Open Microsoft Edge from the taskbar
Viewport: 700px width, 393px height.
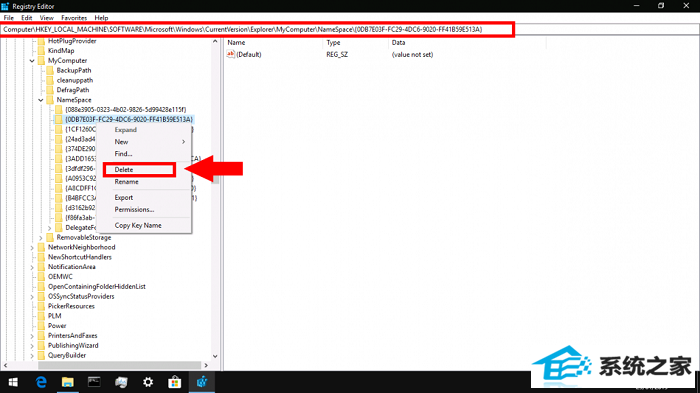pos(41,382)
